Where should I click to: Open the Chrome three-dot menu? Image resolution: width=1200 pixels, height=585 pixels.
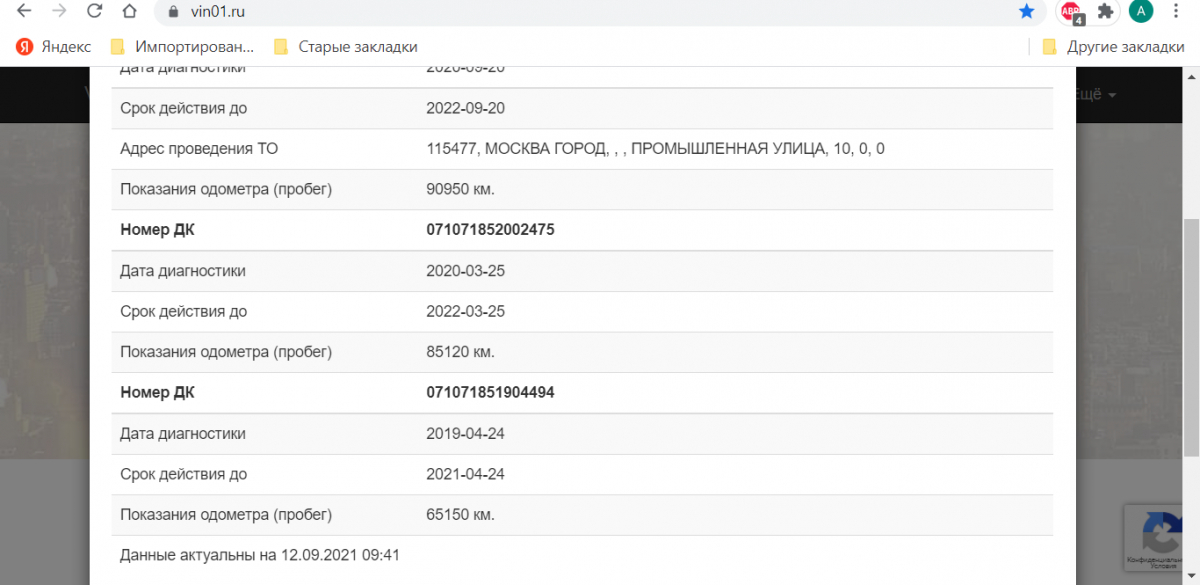[x=1177, y=12]
